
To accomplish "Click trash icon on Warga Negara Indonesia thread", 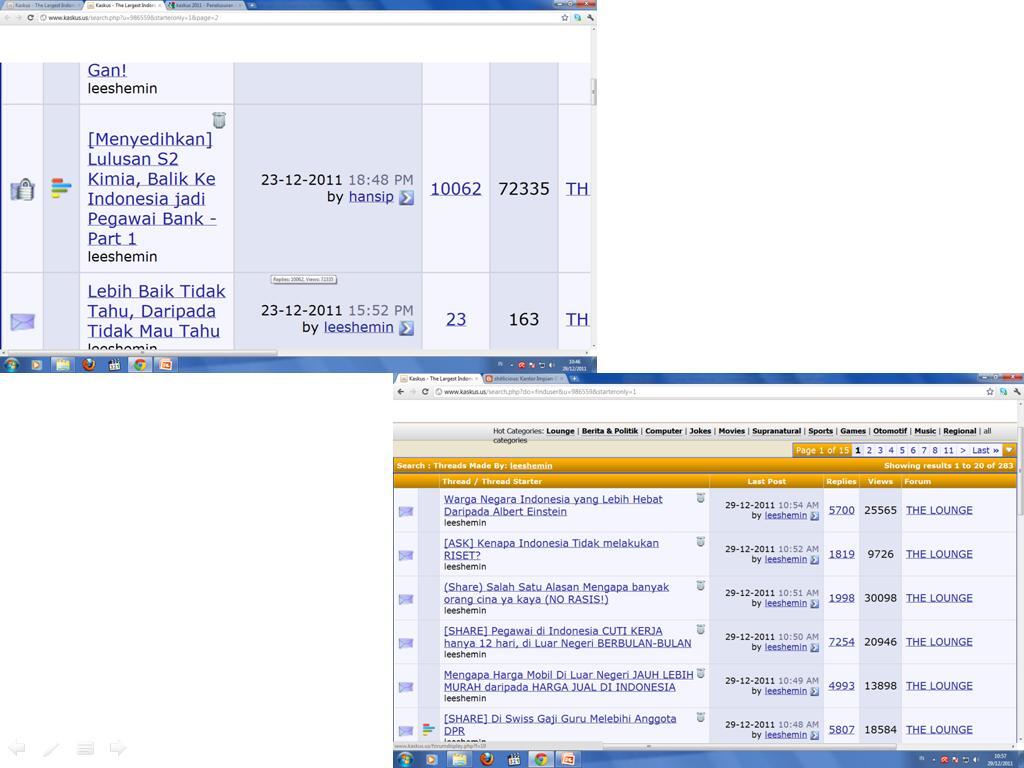I will (700, 498).
